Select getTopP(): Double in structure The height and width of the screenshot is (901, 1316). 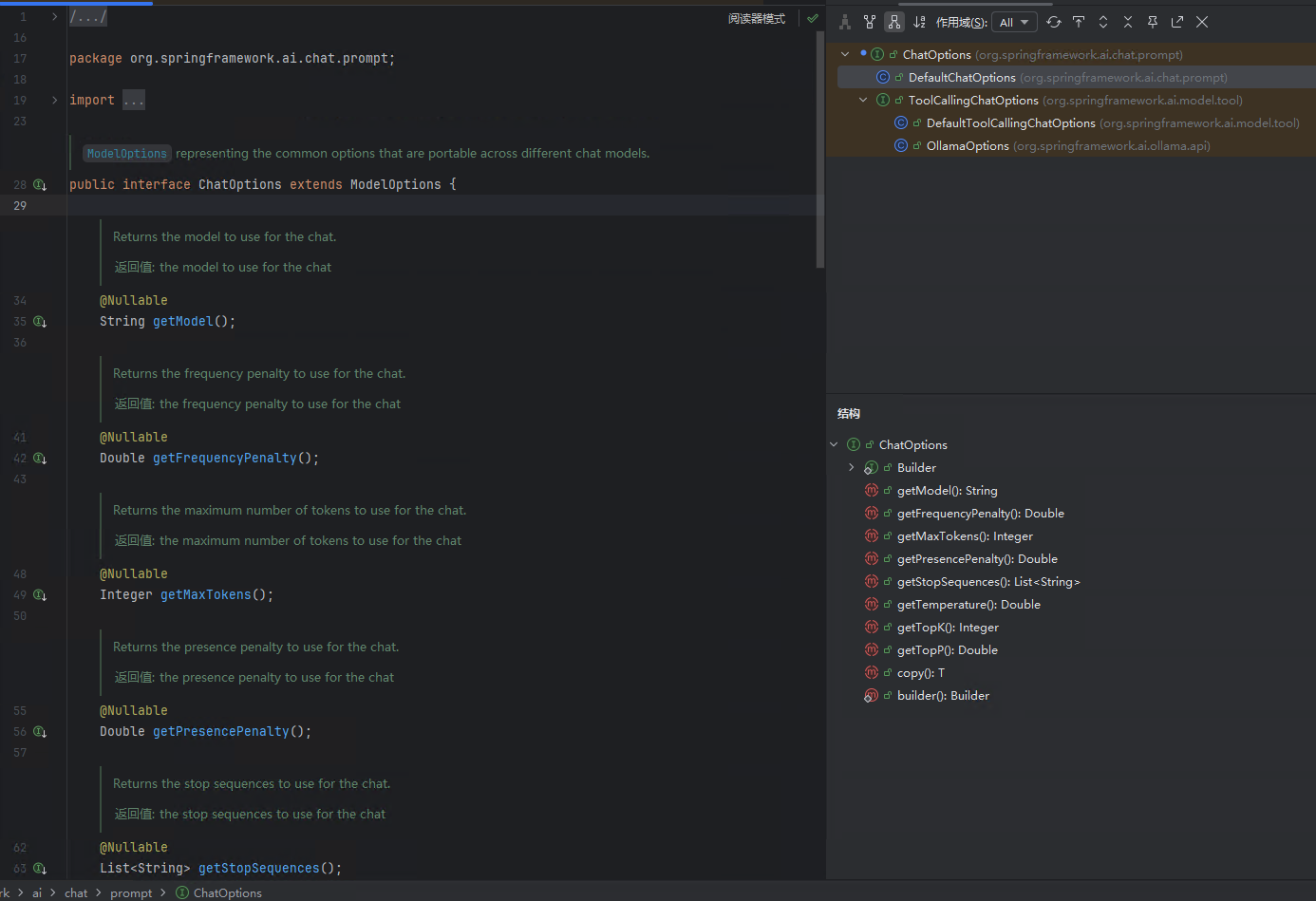(x=947, y=649)
